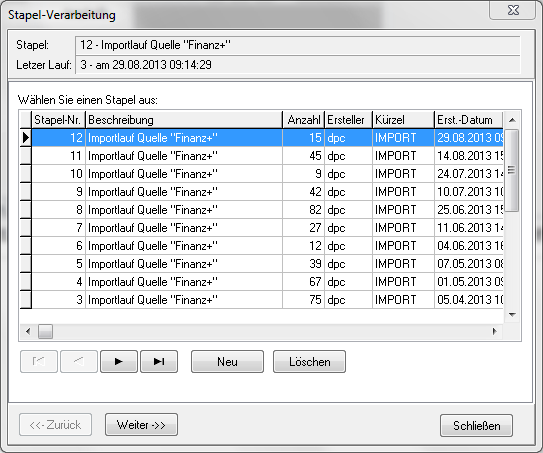
Task: Go to the next record arrow button
Action: point(119,362)
